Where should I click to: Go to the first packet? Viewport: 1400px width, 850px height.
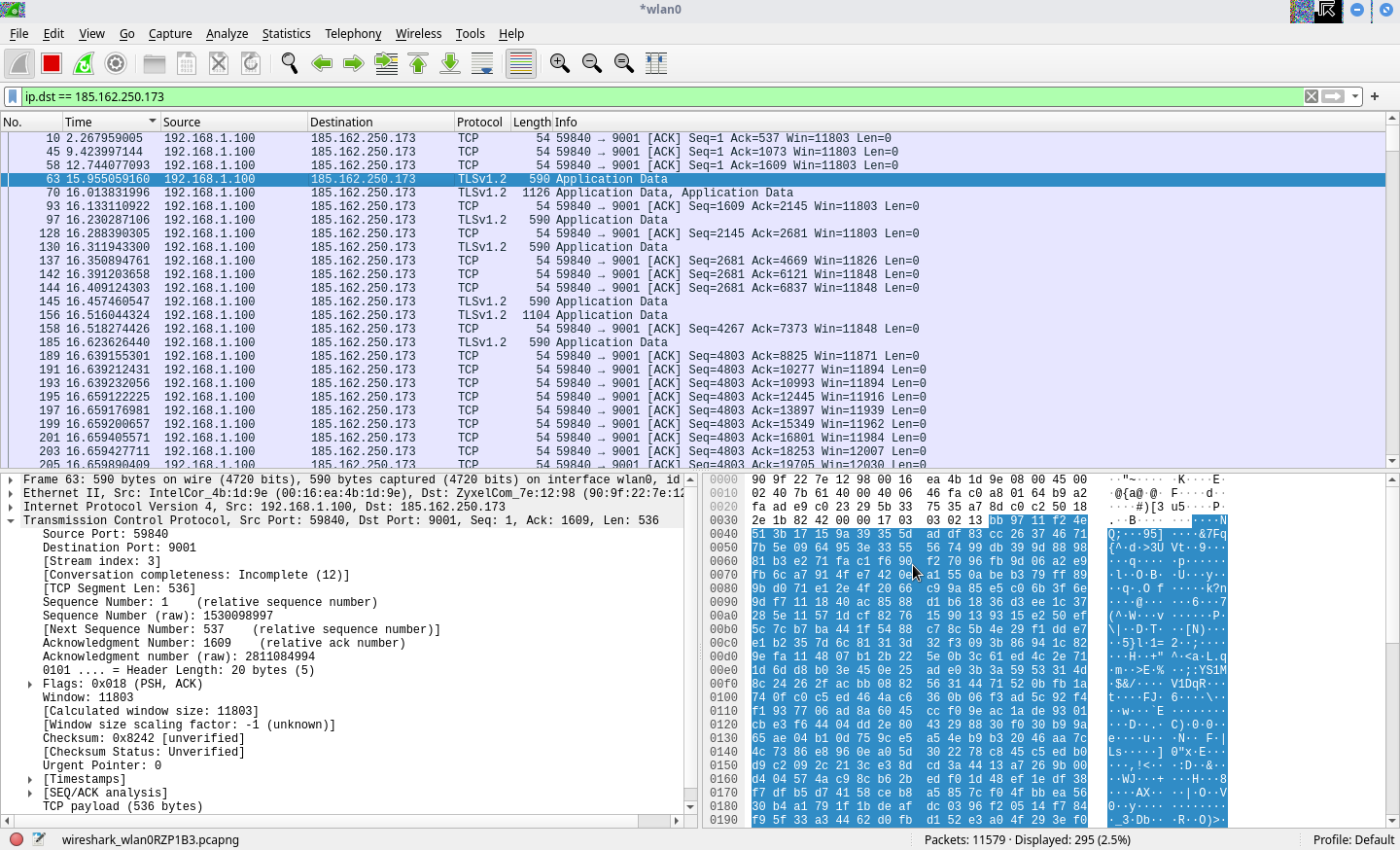pyautogui.click(x=418, y=63)
